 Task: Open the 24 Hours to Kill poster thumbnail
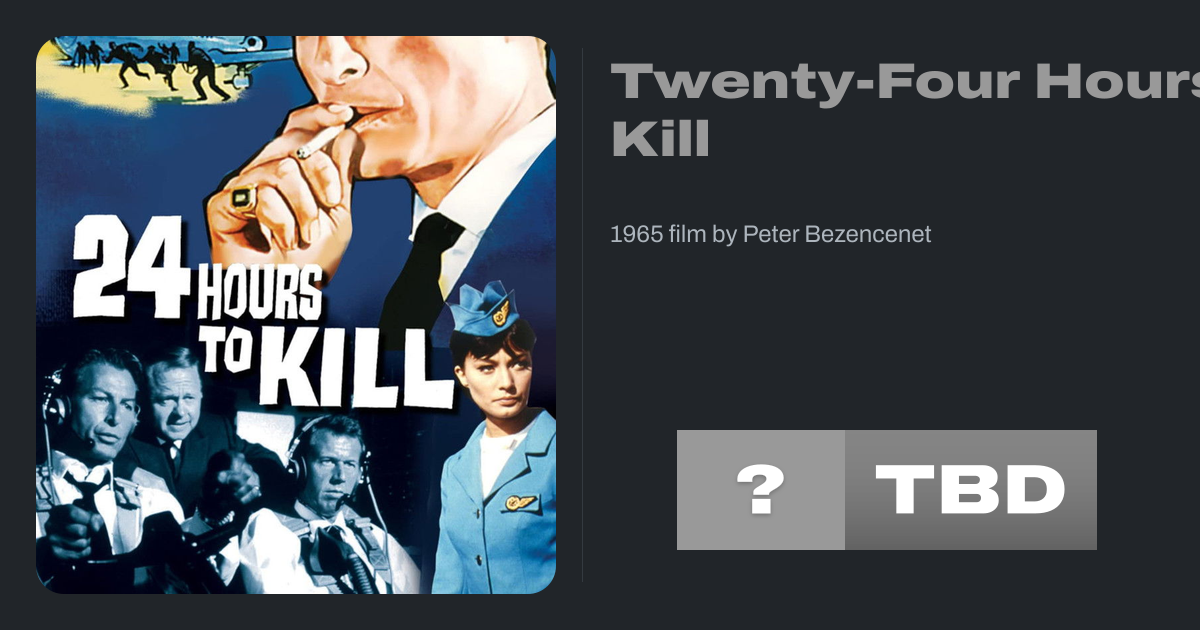coord(296,315)
